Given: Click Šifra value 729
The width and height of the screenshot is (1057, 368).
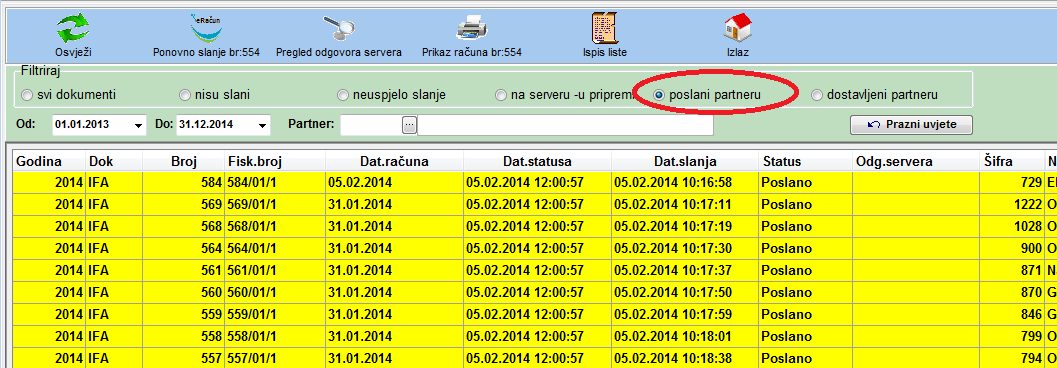Looking at the screenshot, I should (1011, 183).
